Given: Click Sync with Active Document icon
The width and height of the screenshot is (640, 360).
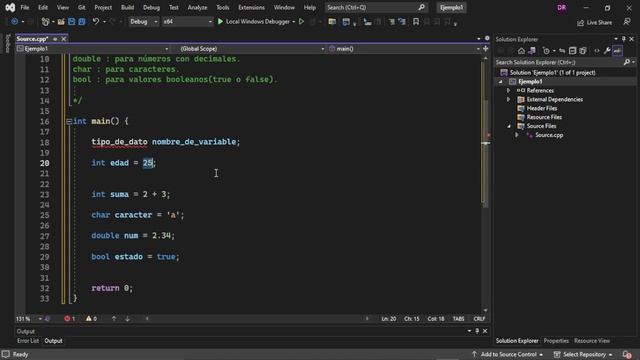Looking at the screenshot, I should tap(562, 51).
